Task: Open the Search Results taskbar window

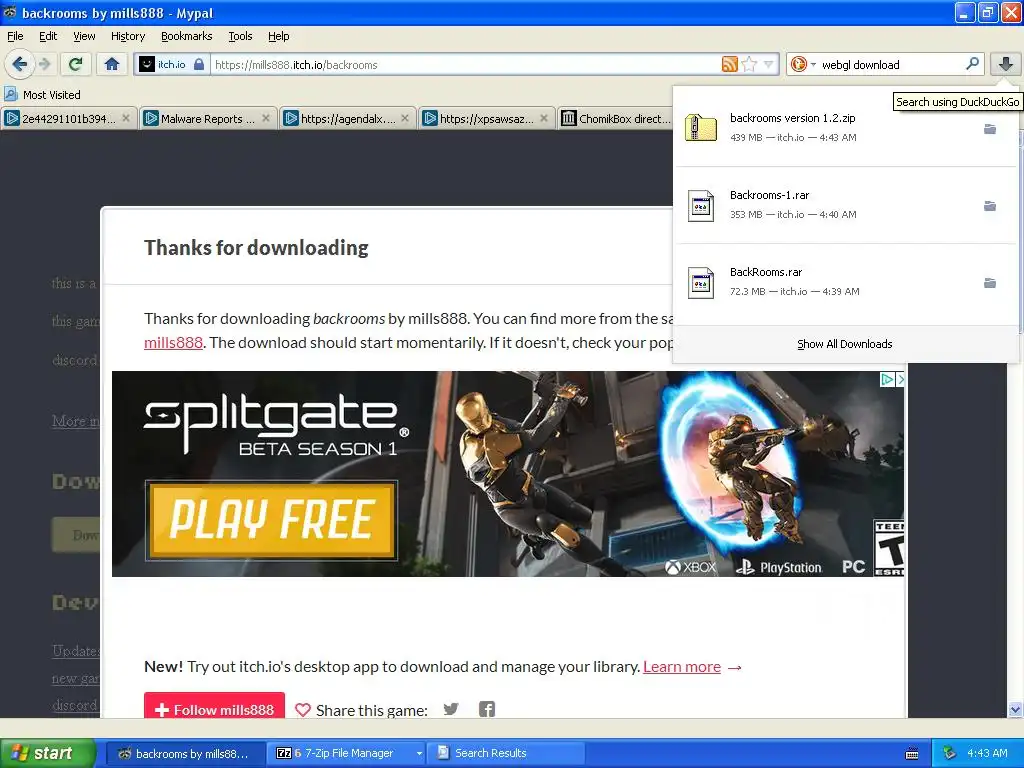Action: coord(505,753)
